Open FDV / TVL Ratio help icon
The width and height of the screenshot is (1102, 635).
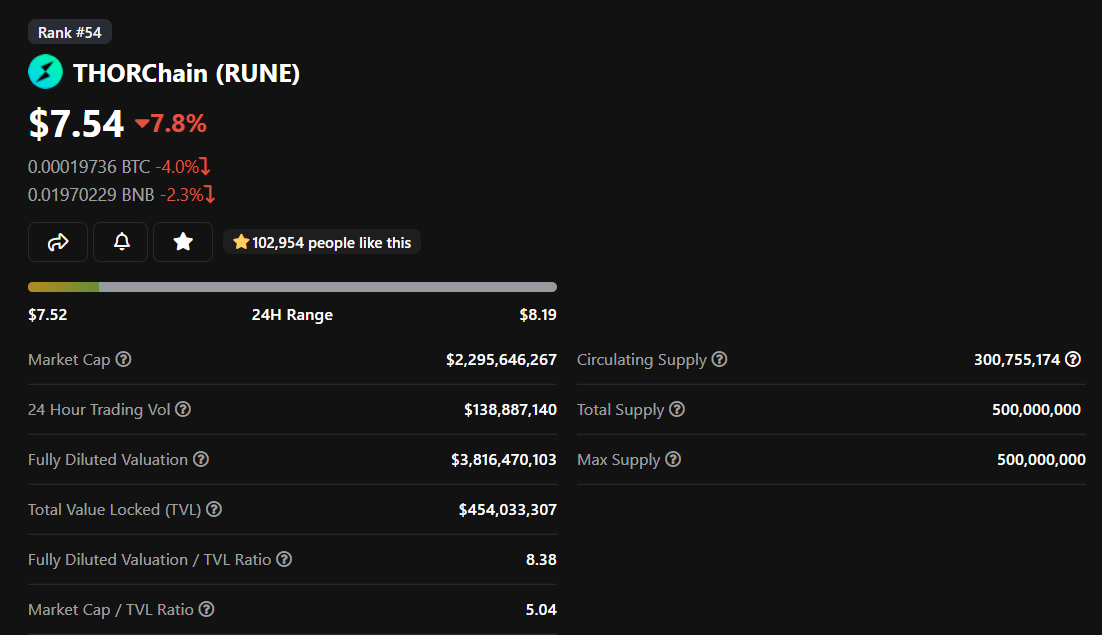284,558
